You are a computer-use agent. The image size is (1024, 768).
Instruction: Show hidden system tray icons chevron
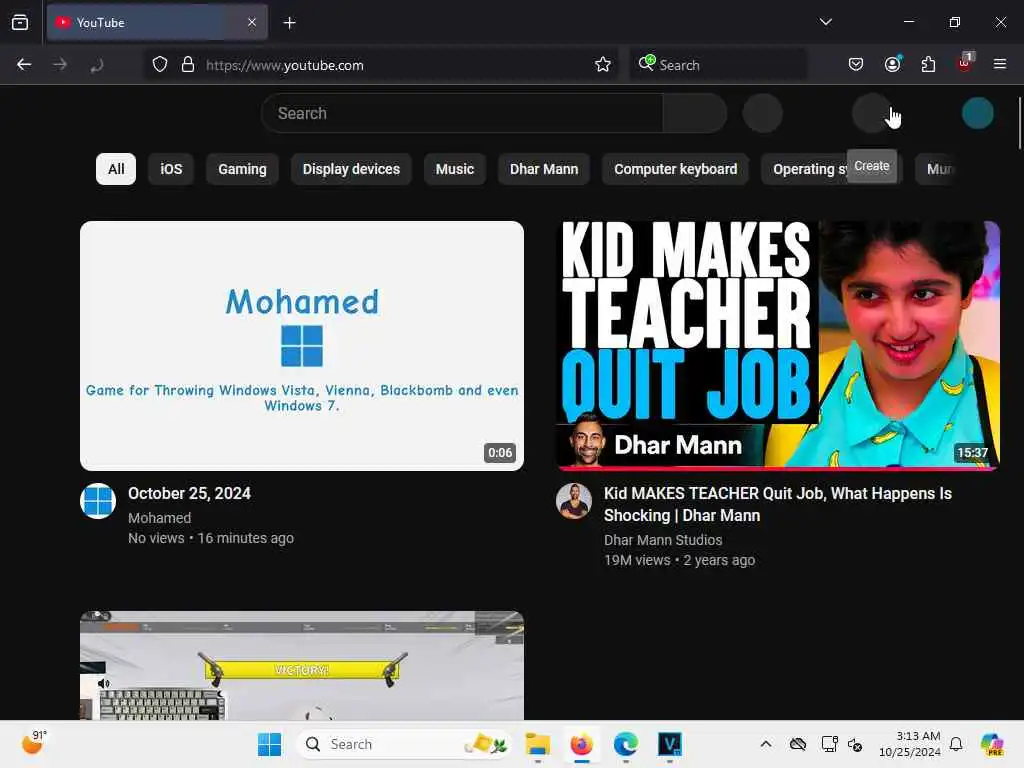click(x=766, y=744)
